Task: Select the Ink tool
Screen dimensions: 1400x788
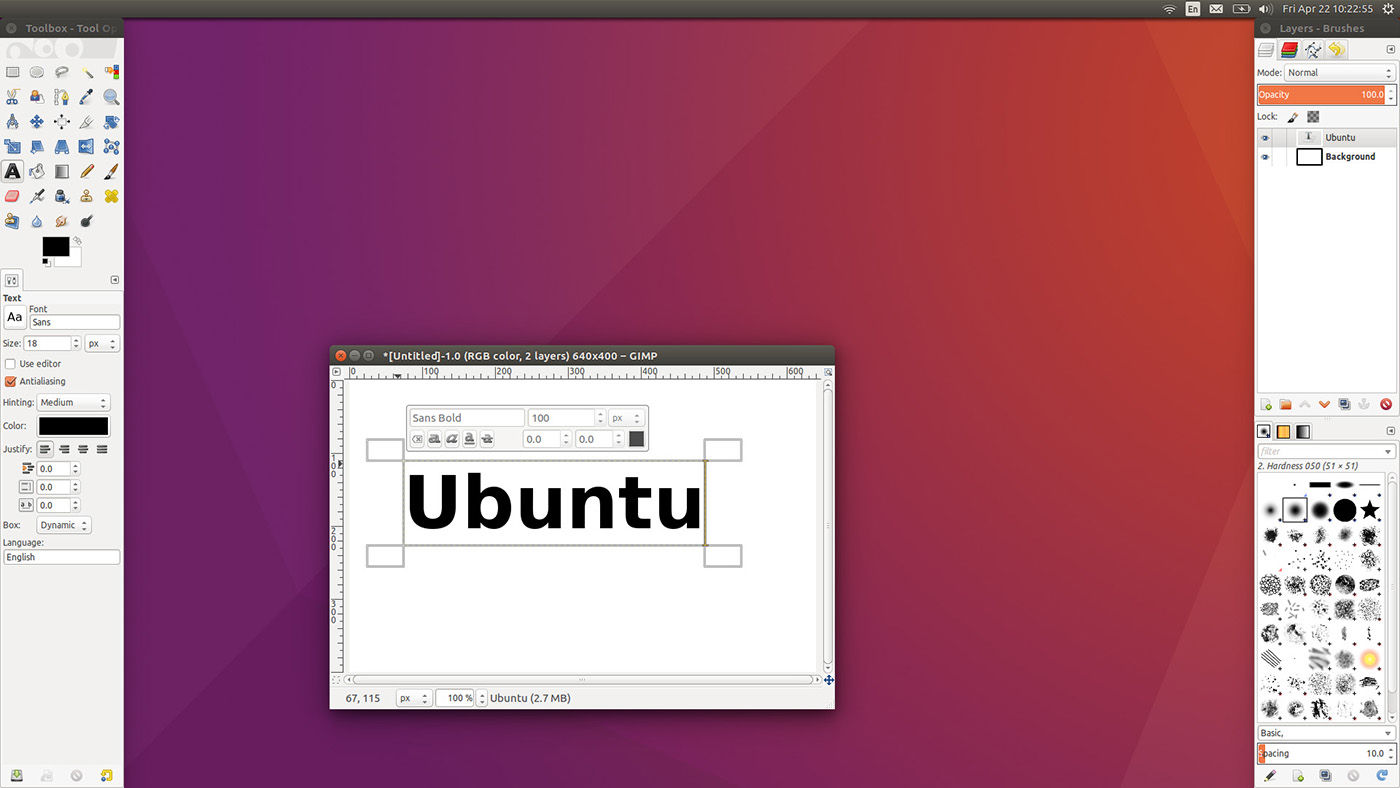Action: tap(62, 196)
